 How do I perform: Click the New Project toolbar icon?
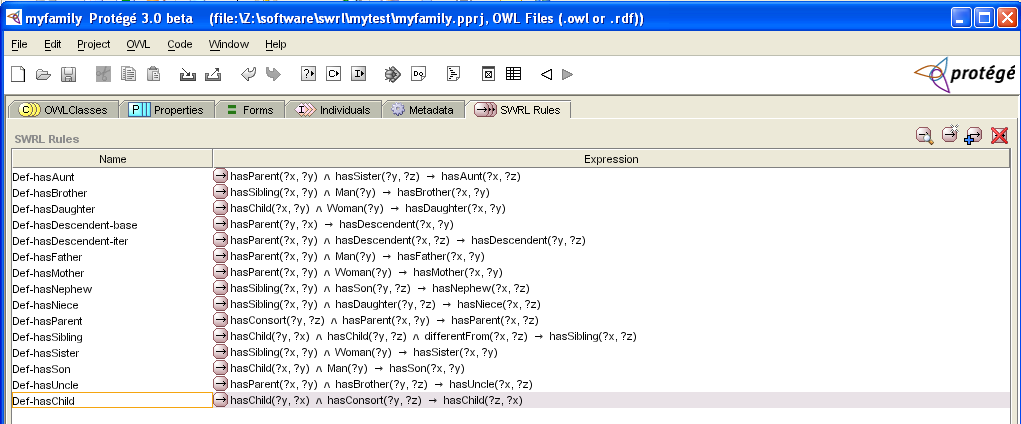click(x=17, y=74)
